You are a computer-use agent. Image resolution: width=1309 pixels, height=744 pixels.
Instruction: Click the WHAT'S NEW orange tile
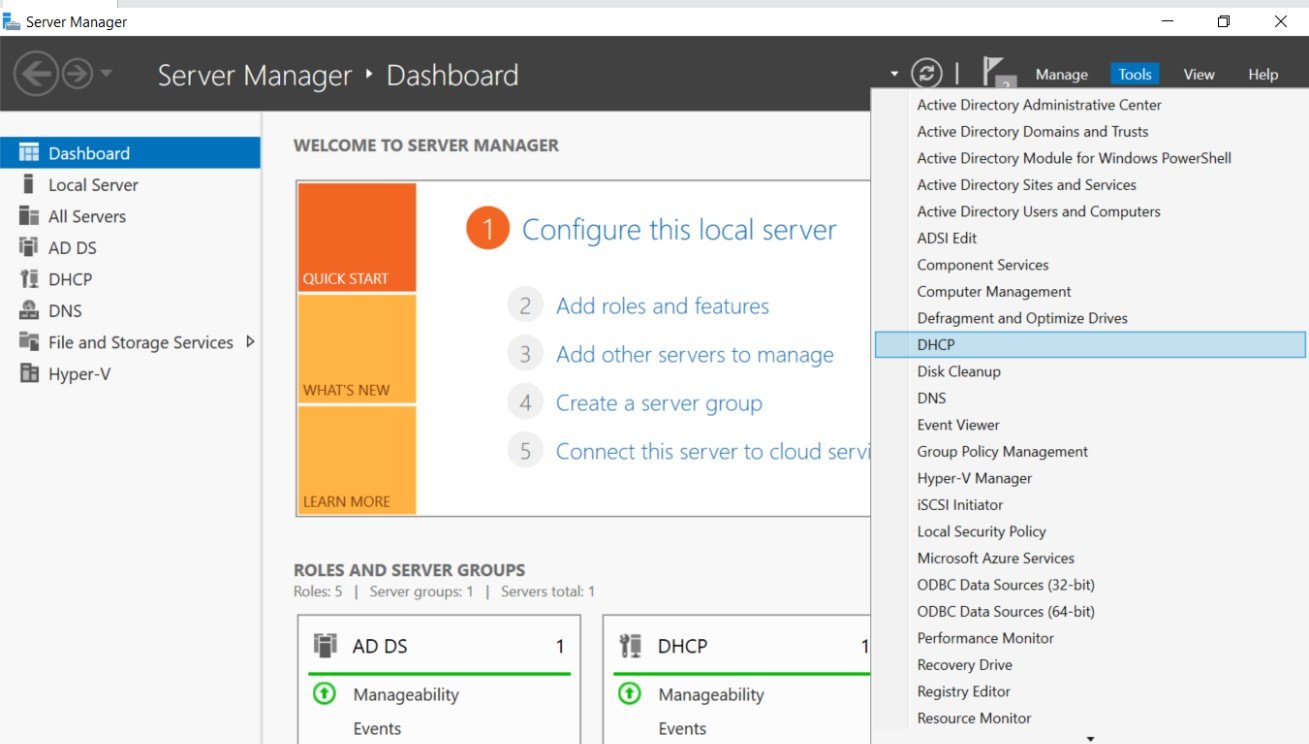pyautogui.click(x=357, y=348)
